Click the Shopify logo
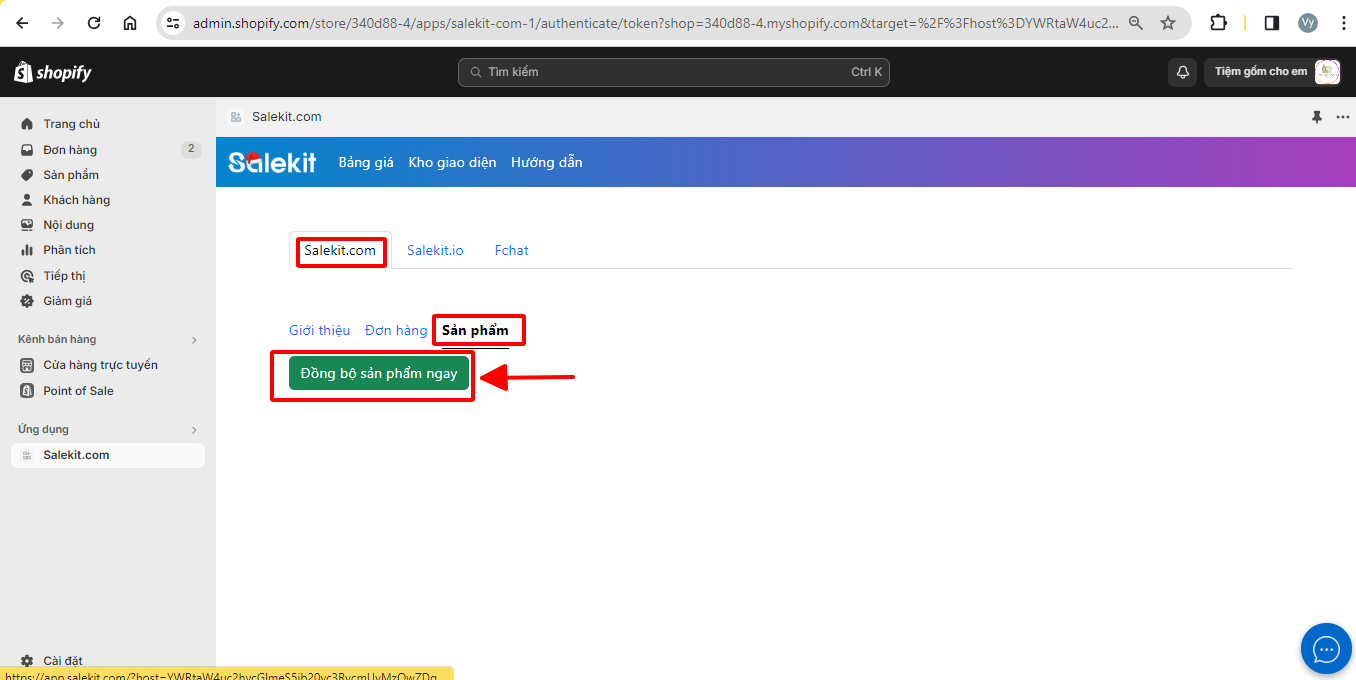The height and width of the screenshot is (680, 1356). [x=53, y=72]
